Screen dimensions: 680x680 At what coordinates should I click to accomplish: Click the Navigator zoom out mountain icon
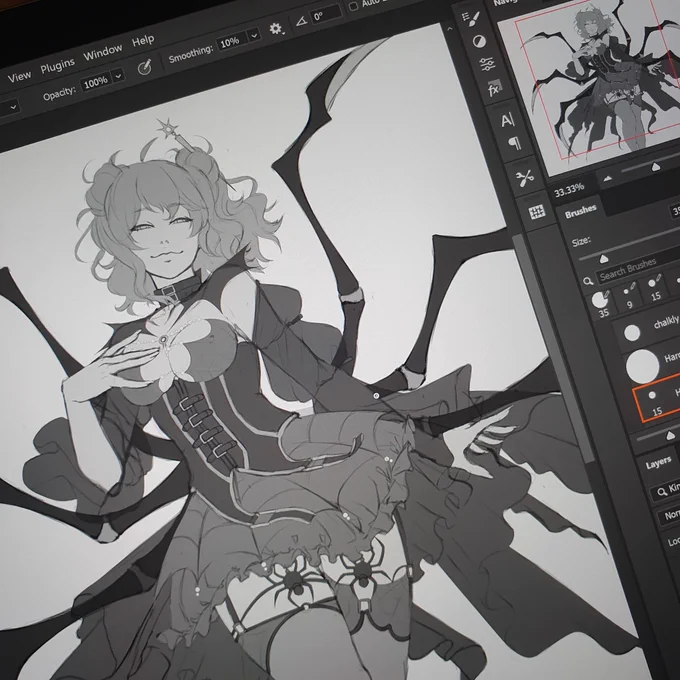click(607, 178)
